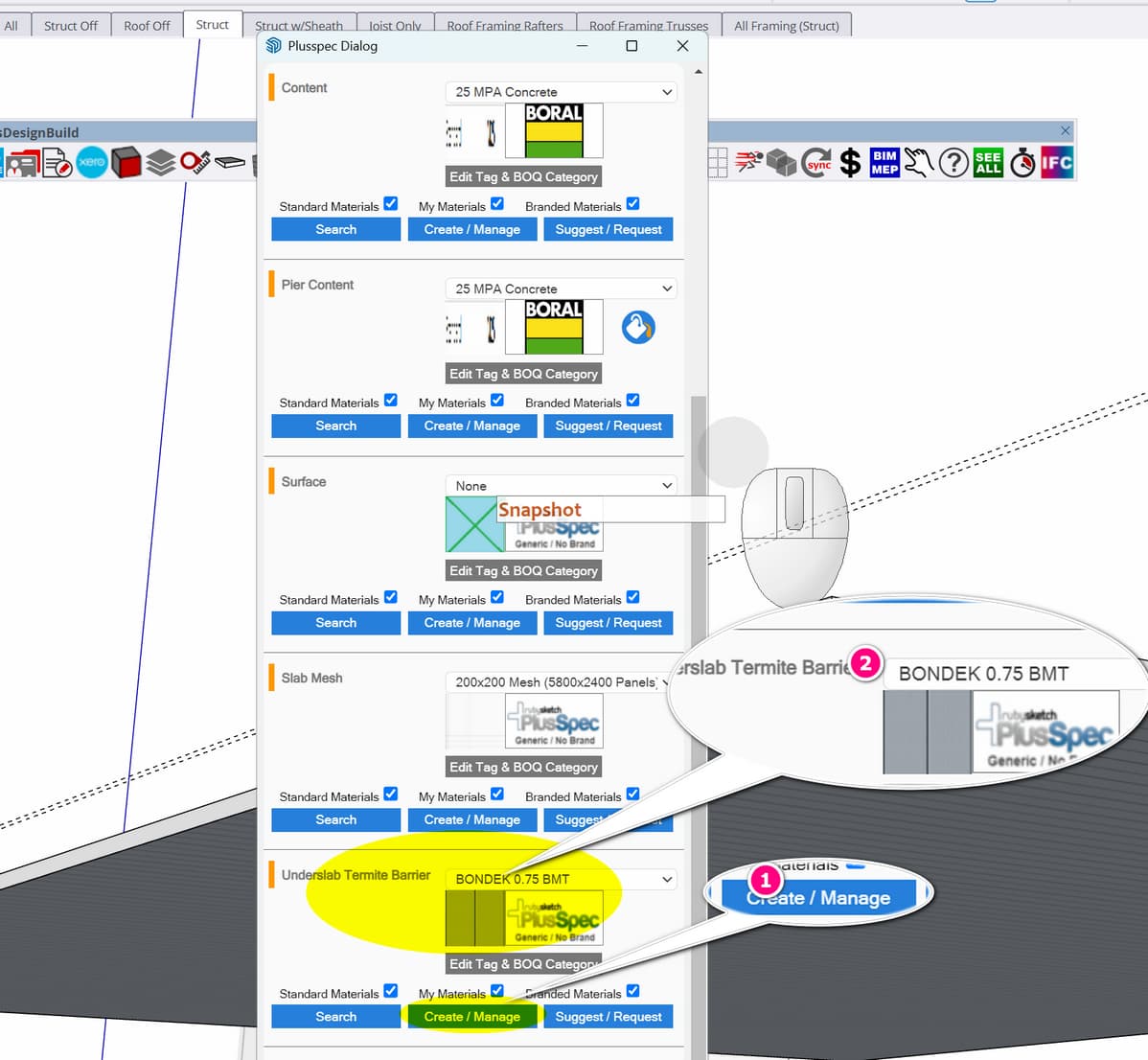Click the Slab Mesh PlusSpec brand thumbnail
The width and height of the screenshot is (1148, 1060).
coord(554,721)
